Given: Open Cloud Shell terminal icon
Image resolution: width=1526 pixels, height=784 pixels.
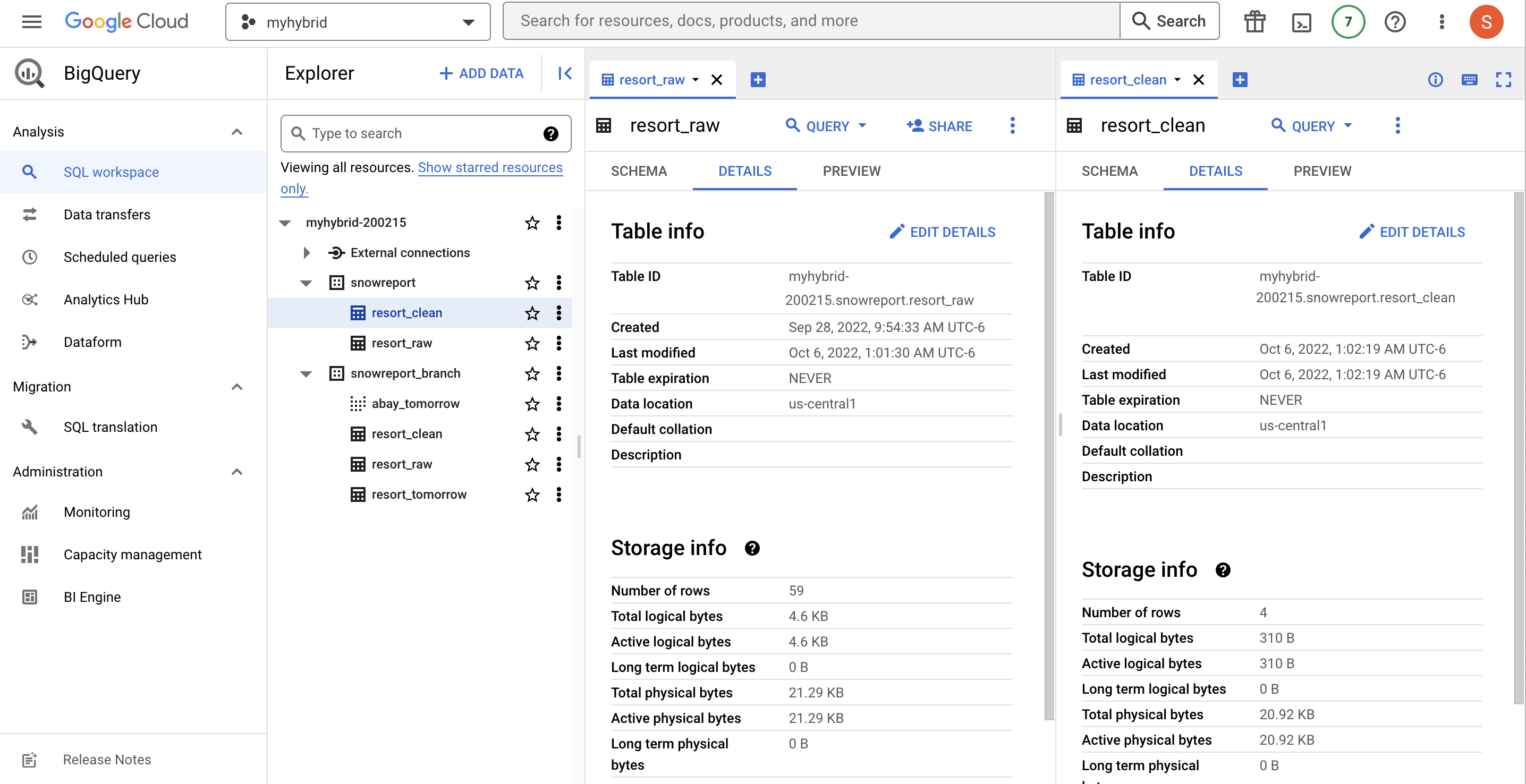Looking at the screenshot, I should [1301, 22].
